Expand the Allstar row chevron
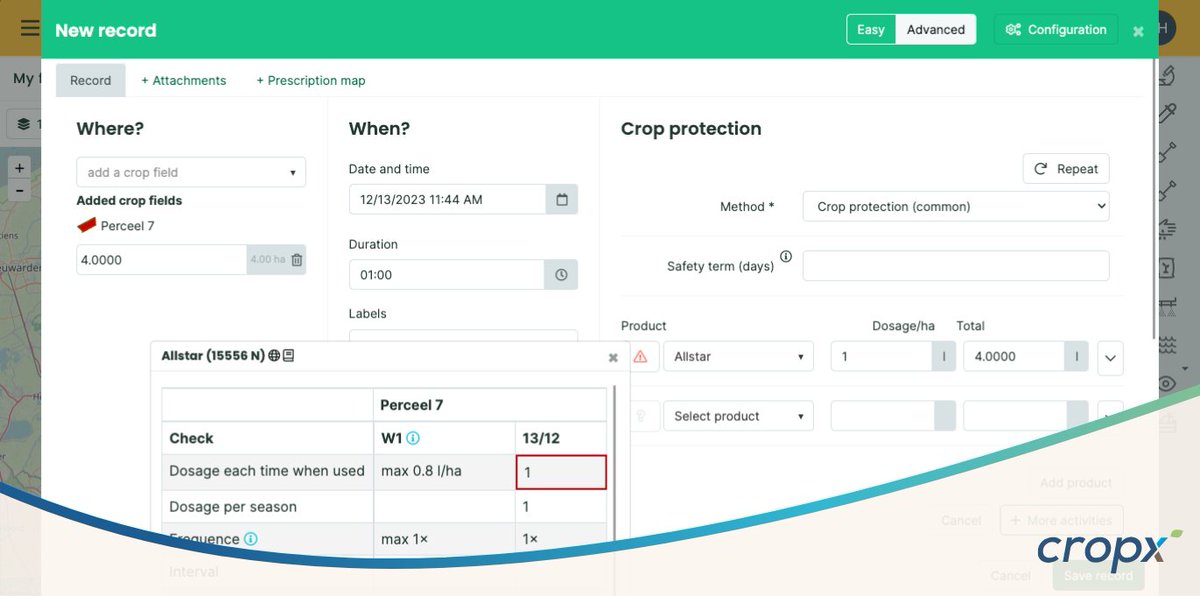The height and width of the screenshot is (596, 1200). (x=1111, y=357)
